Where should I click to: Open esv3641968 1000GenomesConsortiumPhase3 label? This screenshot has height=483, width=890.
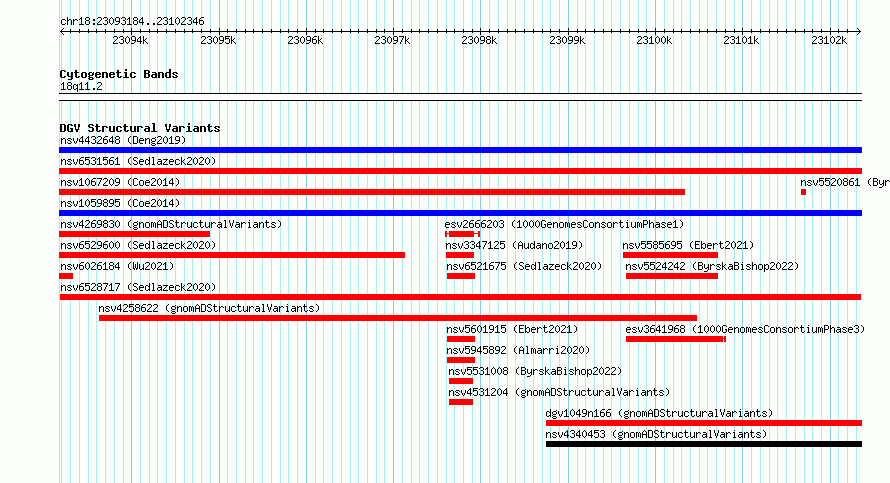(745, 329)
